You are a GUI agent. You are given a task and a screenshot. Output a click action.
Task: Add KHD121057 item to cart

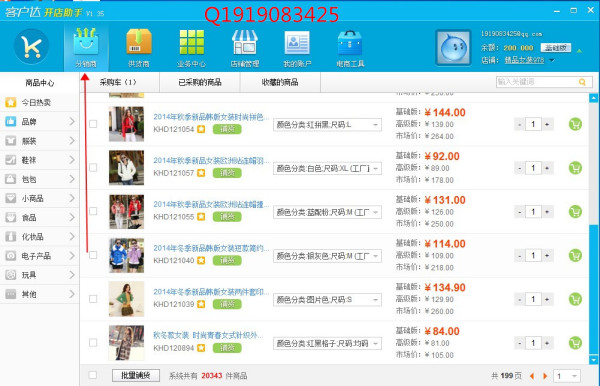tap(575, 168)
